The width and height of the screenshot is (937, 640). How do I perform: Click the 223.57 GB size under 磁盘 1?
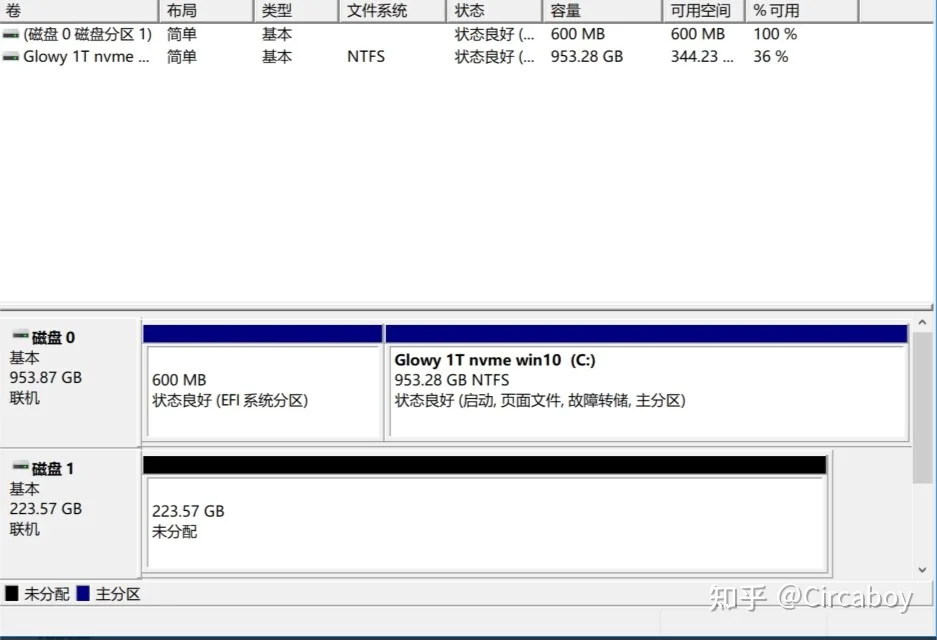[x=46, y=509]
